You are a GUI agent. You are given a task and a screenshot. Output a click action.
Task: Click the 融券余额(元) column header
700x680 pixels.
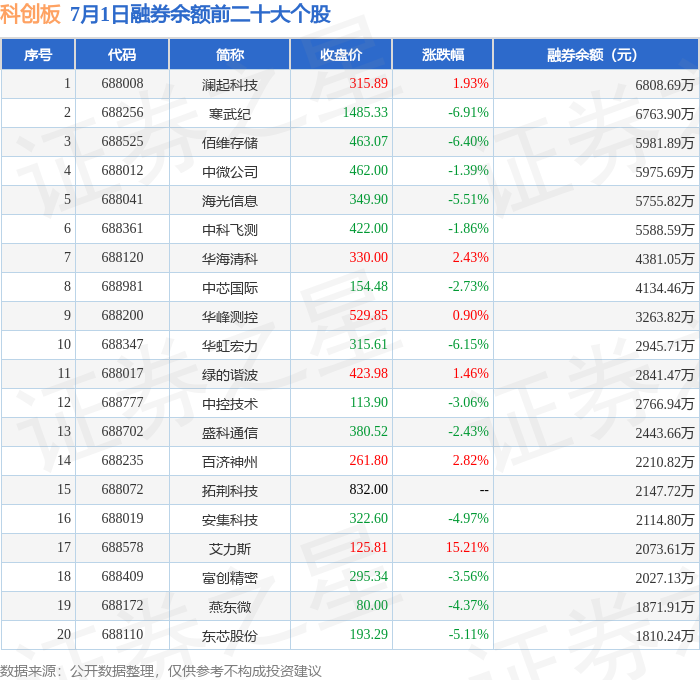596,54
